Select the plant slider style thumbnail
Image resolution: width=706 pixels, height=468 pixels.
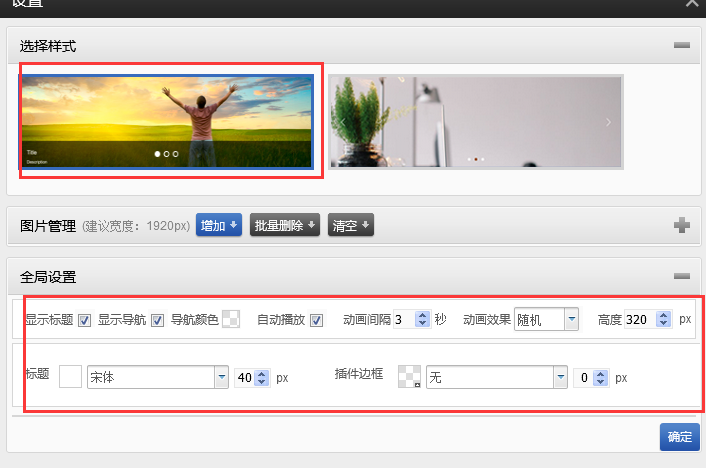pyautogui.click(x=475, y=121)
